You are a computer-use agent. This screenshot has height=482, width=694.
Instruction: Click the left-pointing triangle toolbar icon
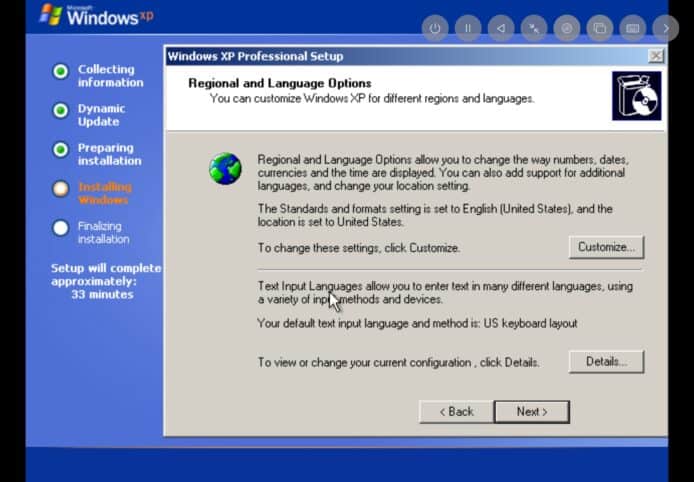pyautogui.click(x=500, y=28)
